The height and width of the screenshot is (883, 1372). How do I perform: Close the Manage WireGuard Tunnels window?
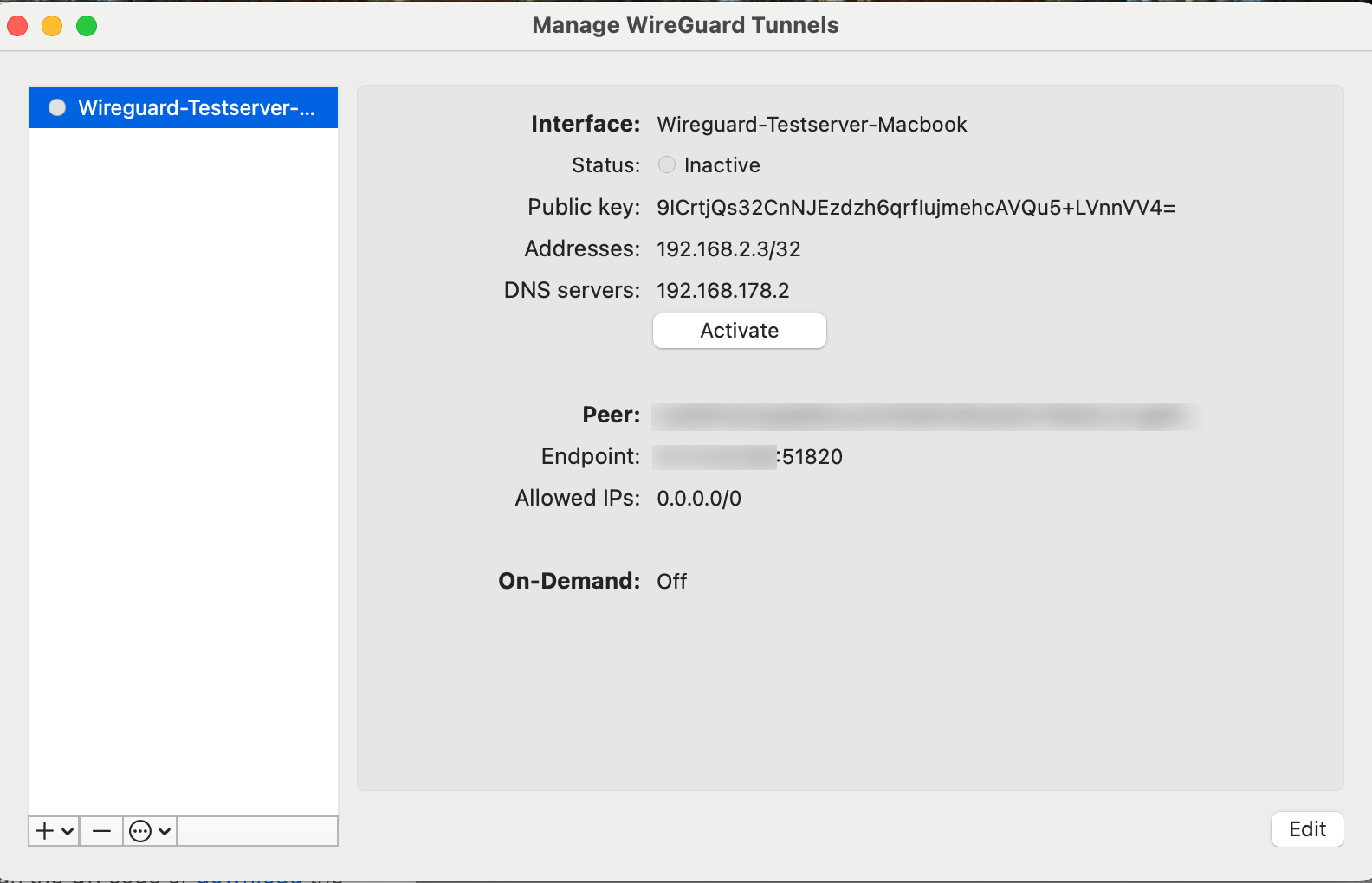[x=17, y=26]
